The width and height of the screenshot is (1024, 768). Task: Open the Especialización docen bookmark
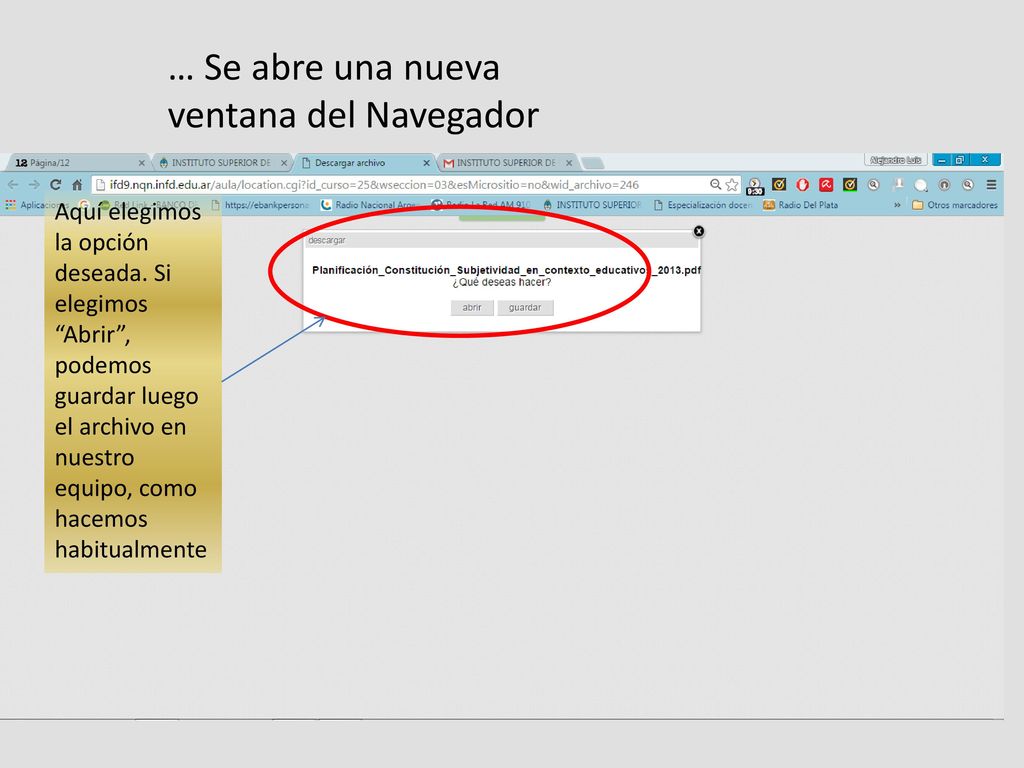[703, 205]
